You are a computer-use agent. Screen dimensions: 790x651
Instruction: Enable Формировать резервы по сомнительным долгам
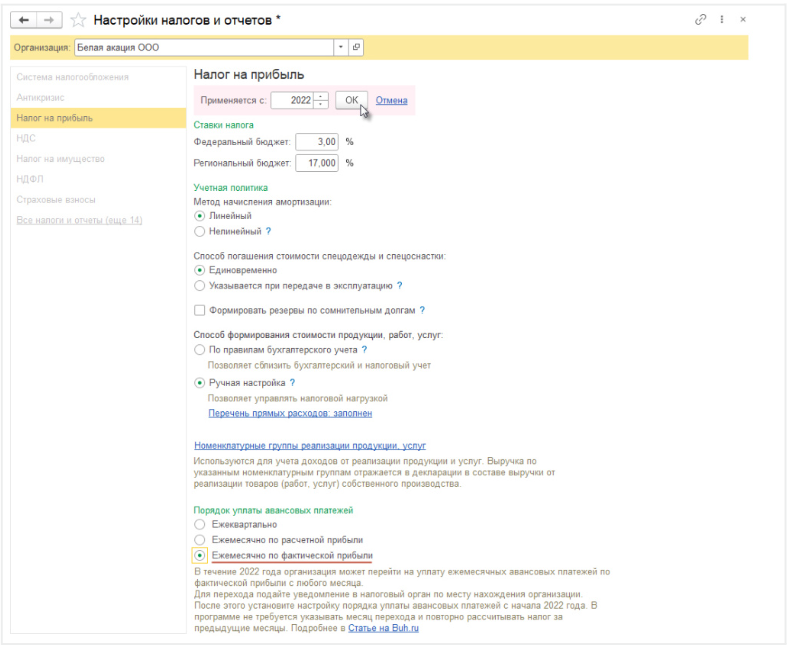(200, 310)
